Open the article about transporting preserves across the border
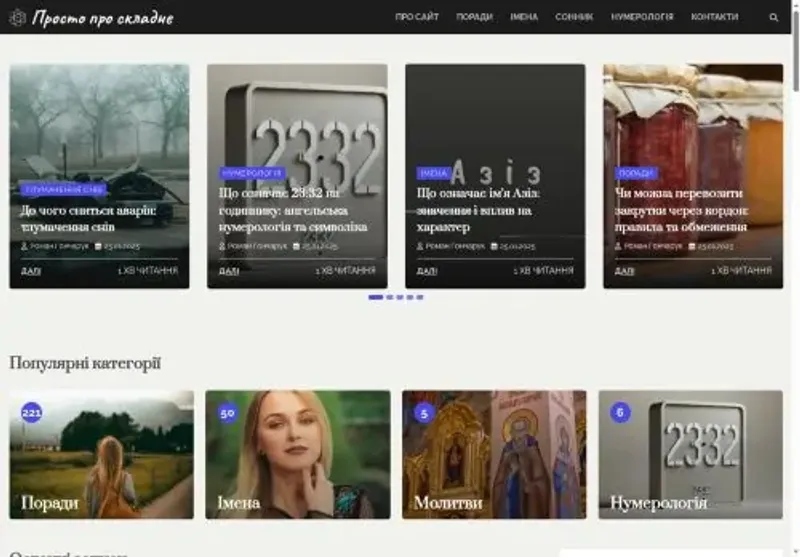This screenshot has width=800, height=557. coord(681,210)
